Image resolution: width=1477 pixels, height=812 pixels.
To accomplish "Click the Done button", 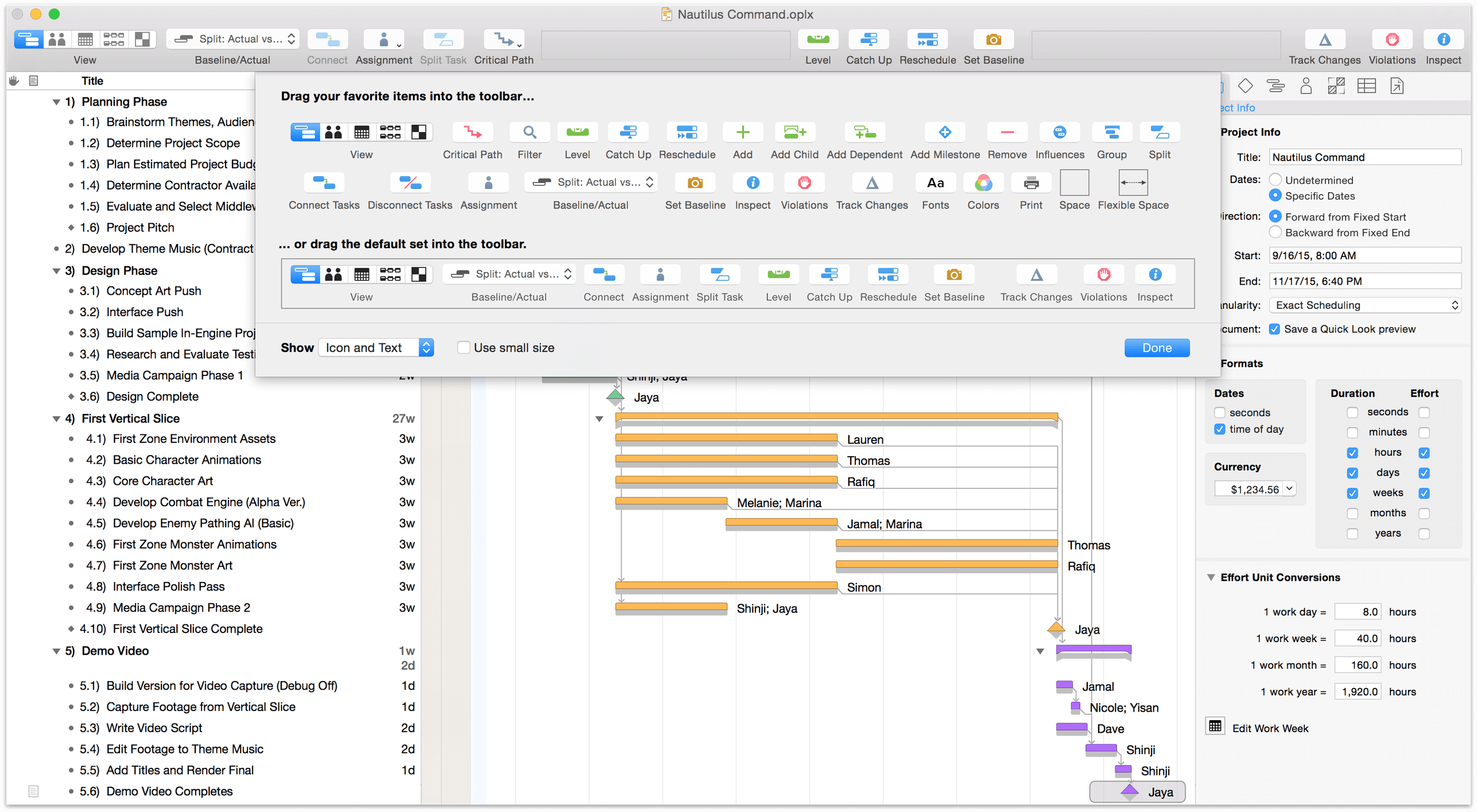I will click(x=1156, y=348).
